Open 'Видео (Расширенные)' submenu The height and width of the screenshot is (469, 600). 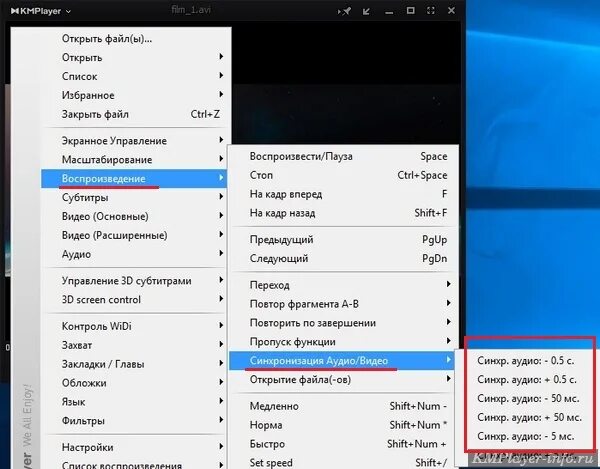(134, 235)
